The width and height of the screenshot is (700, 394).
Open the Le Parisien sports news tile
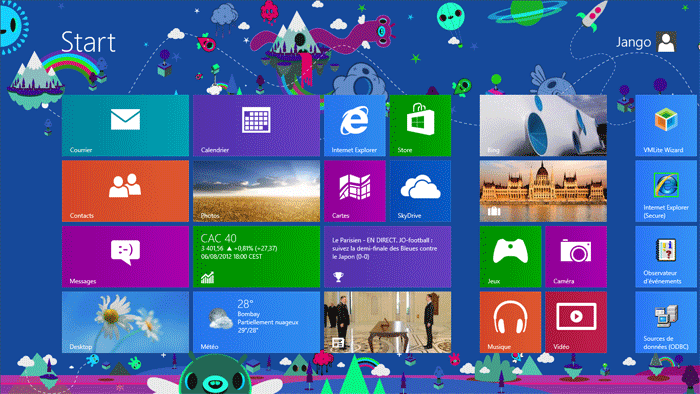(388, 257)
